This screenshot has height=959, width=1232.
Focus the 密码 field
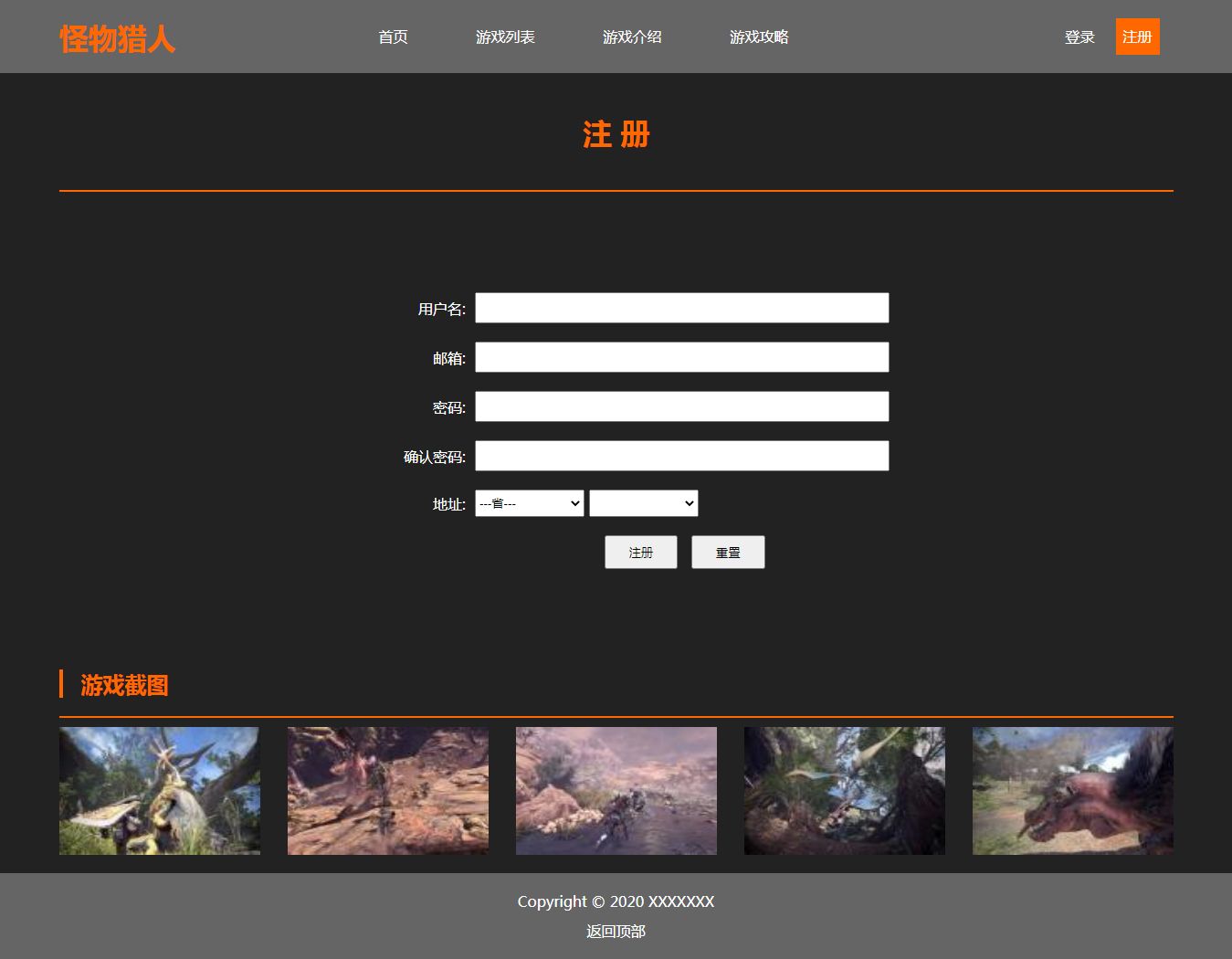click(x=682, y=406)
